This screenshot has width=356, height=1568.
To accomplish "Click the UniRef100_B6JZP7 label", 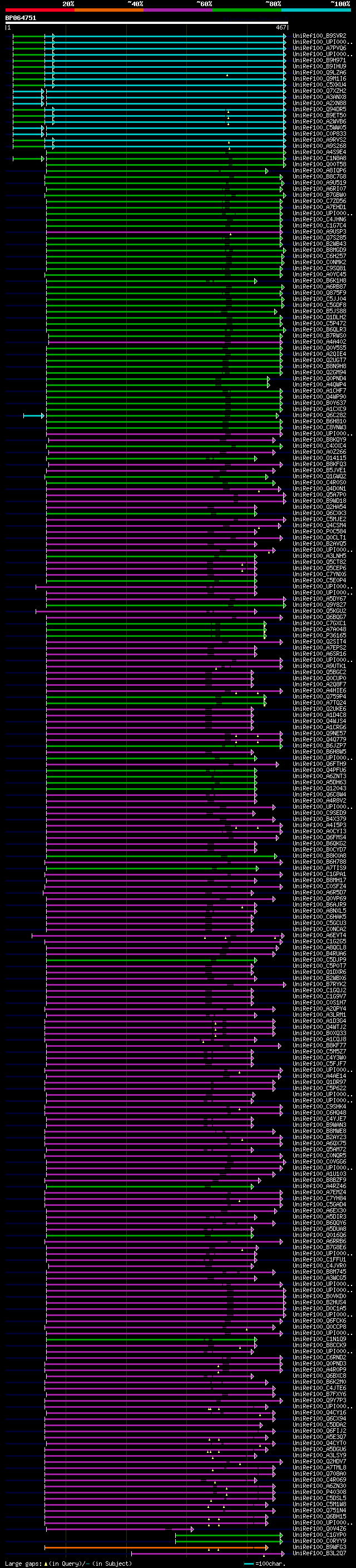I will [x=319, y=745].
